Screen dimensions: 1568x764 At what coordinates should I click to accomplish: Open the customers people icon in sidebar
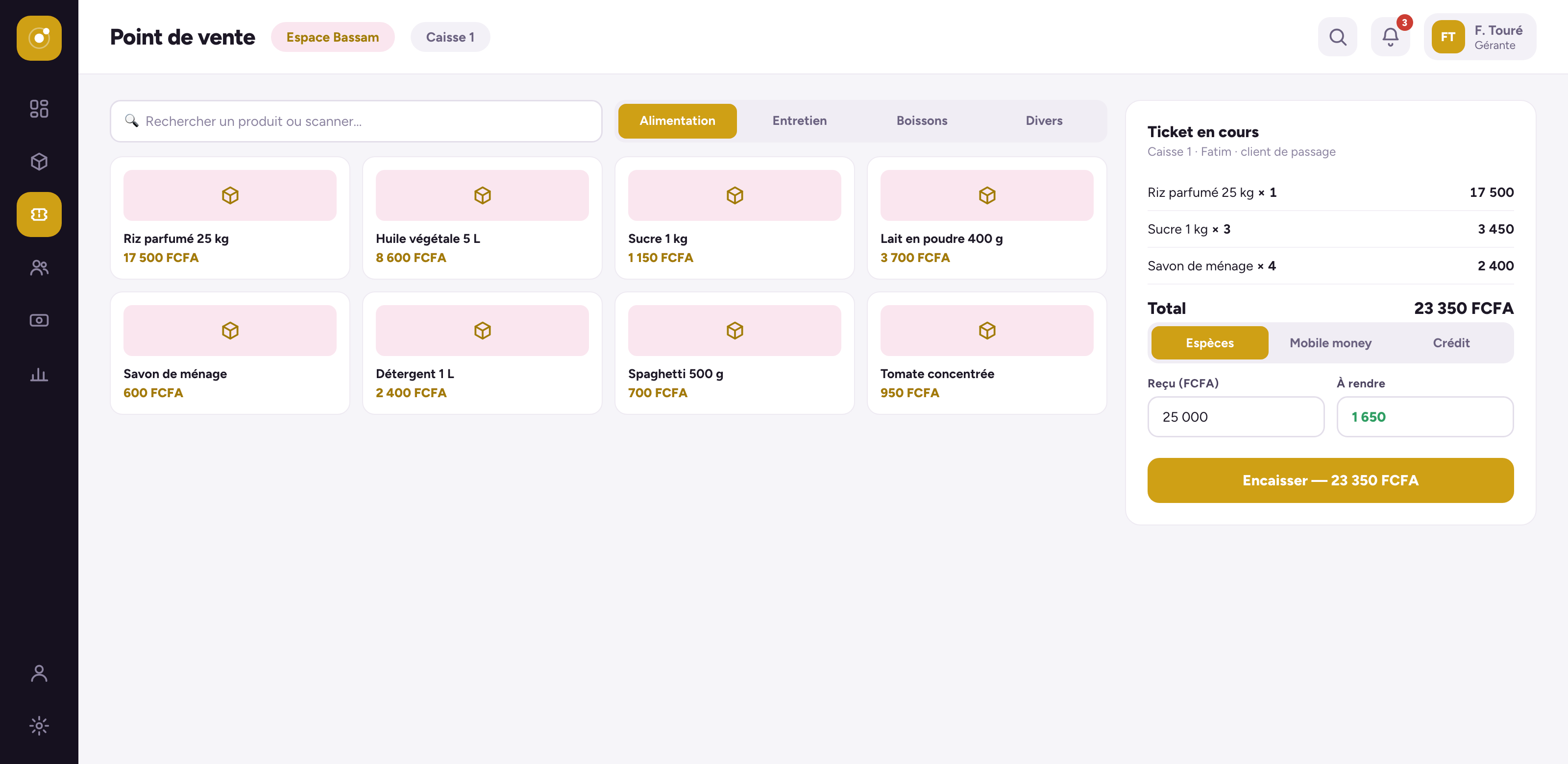point(39,267)
